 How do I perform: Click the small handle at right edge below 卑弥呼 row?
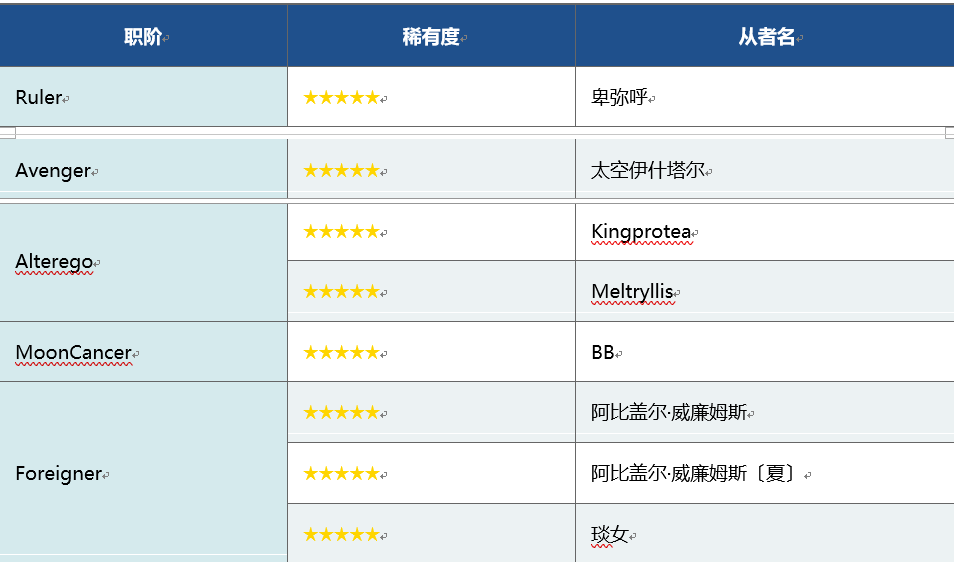tap(949, 133)
